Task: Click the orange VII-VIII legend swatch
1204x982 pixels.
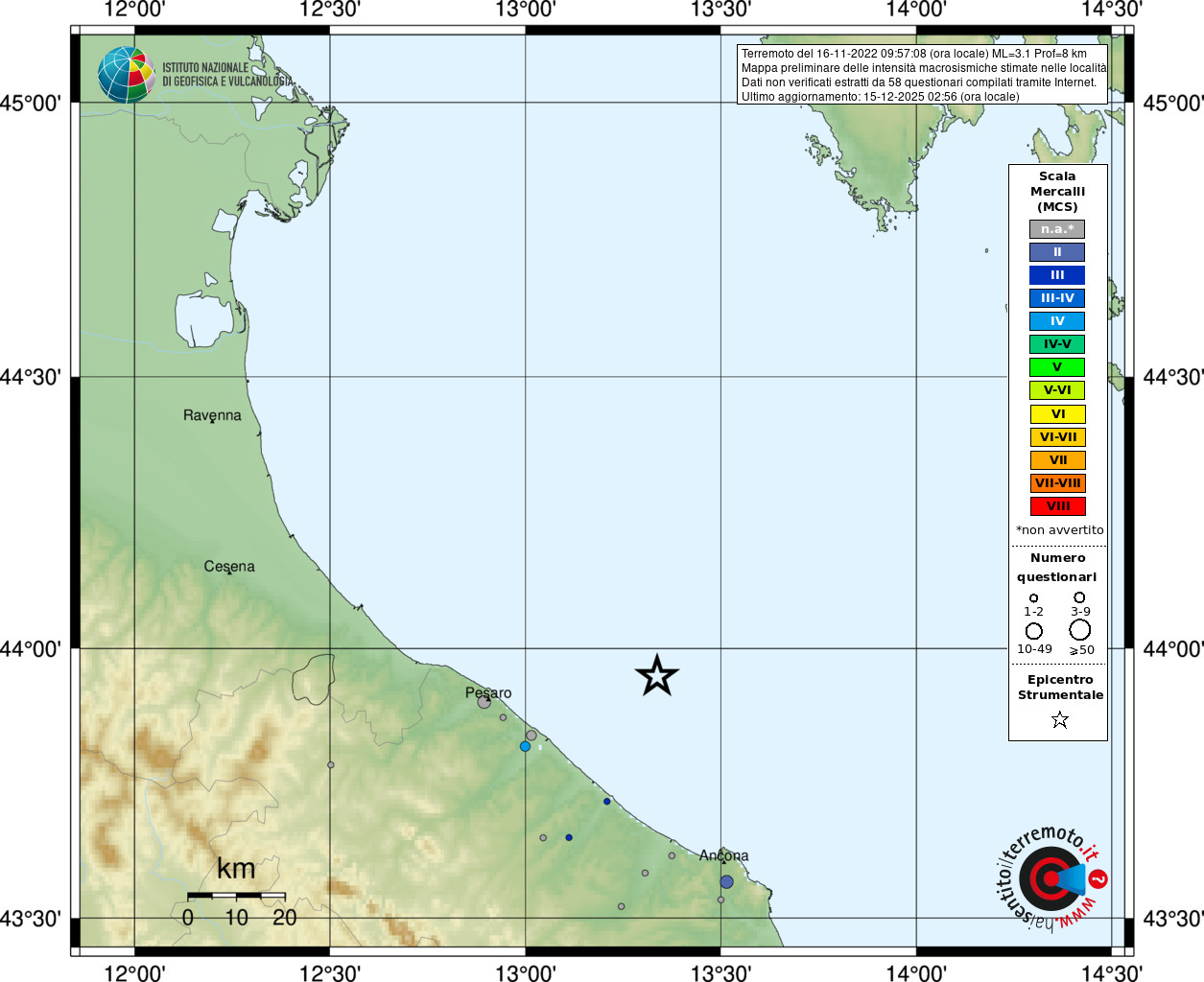Action: pyautogui.click(x=1057, y=483)
